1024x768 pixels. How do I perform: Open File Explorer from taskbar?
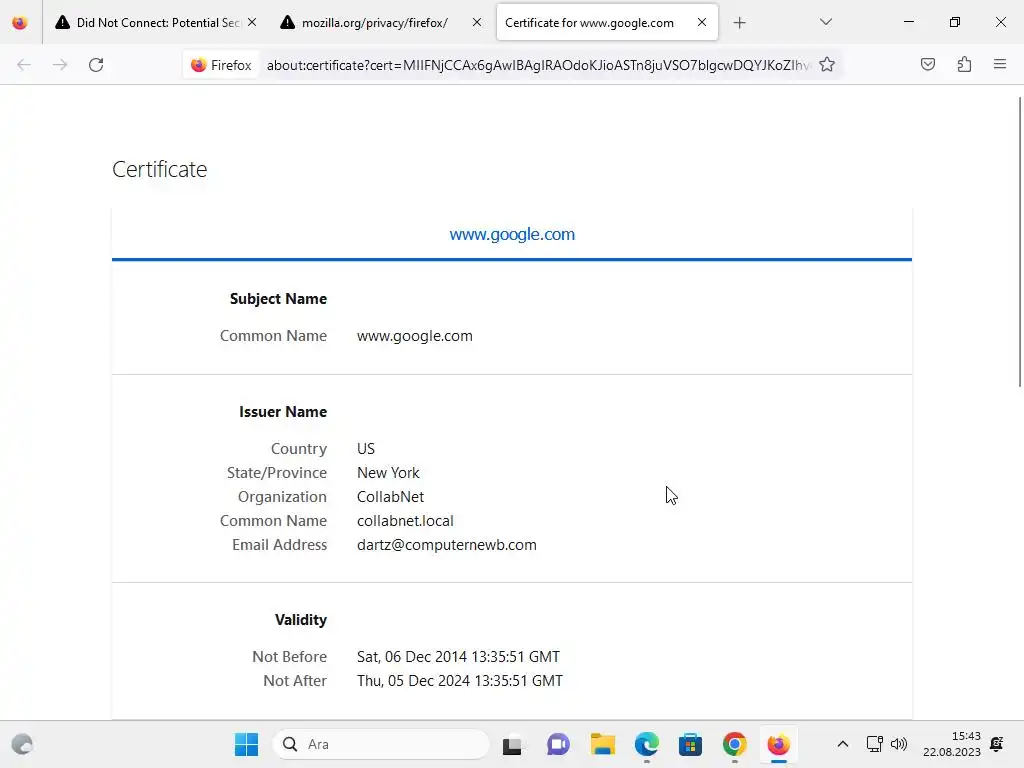pyautogui.click(x=602, y=744)
